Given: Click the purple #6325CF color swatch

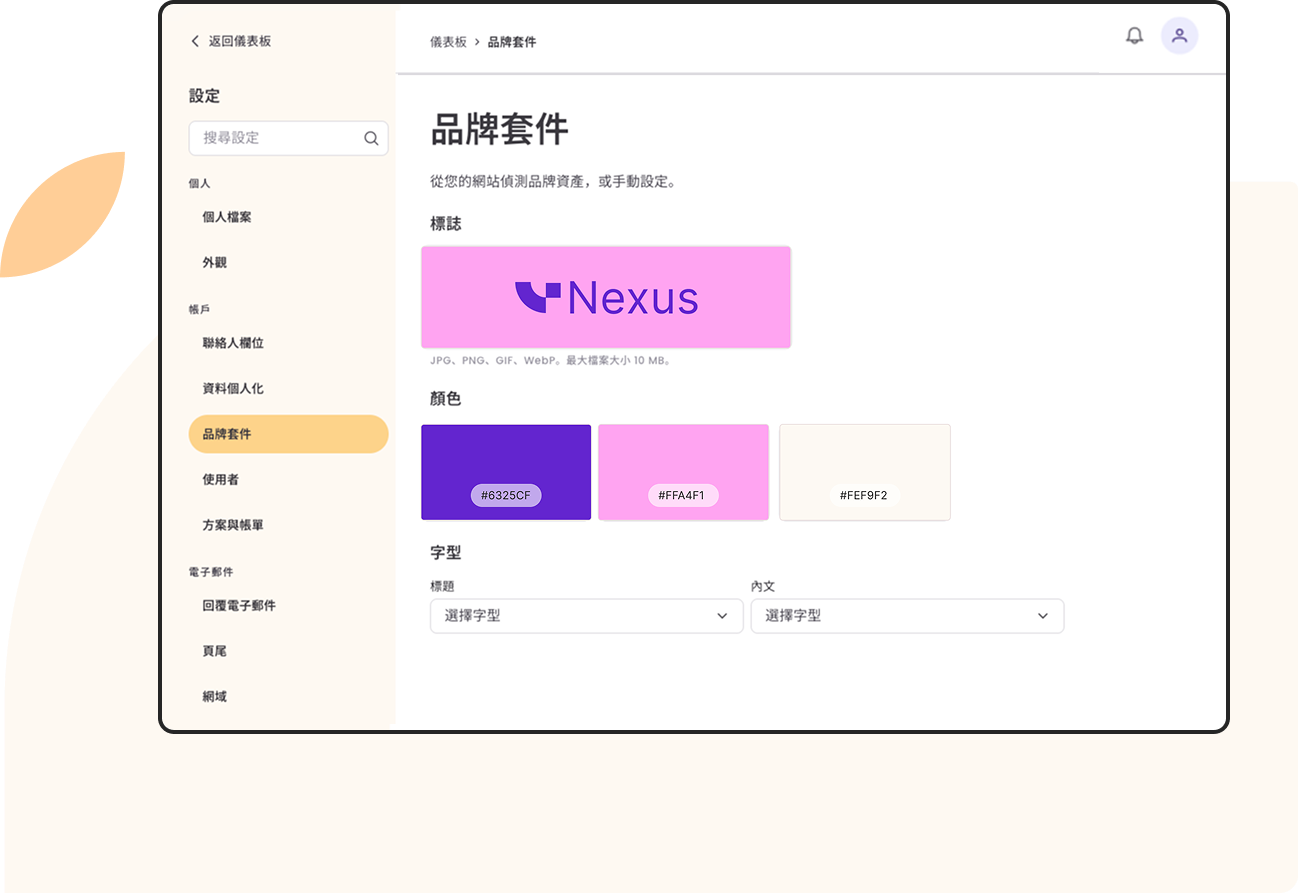Looking at the screenshot, I should click(x=506, y=472).
